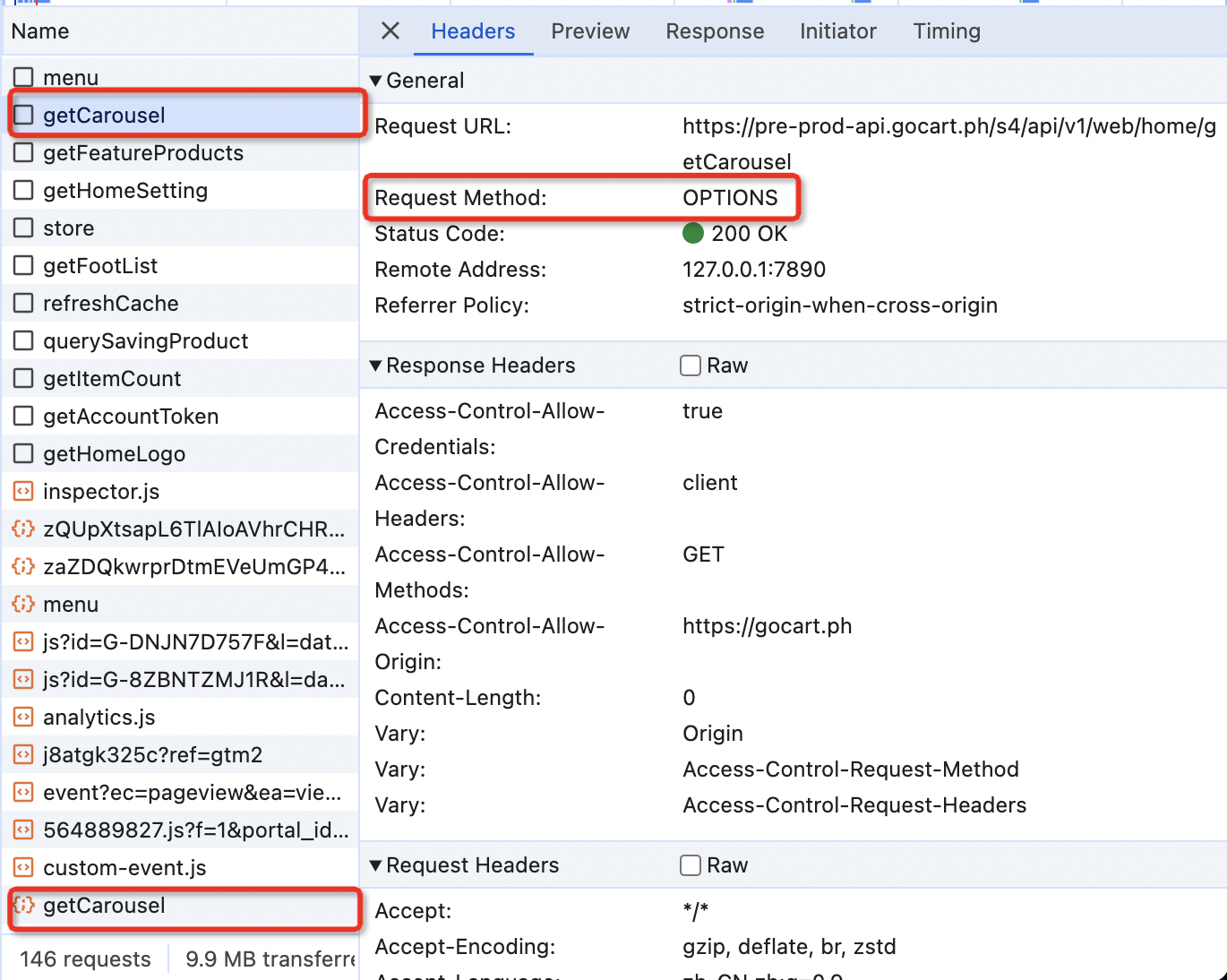Viewport: 1227px width, 980px height.
Task: Collapse the Request Headers section
Action: click(375, 865)
